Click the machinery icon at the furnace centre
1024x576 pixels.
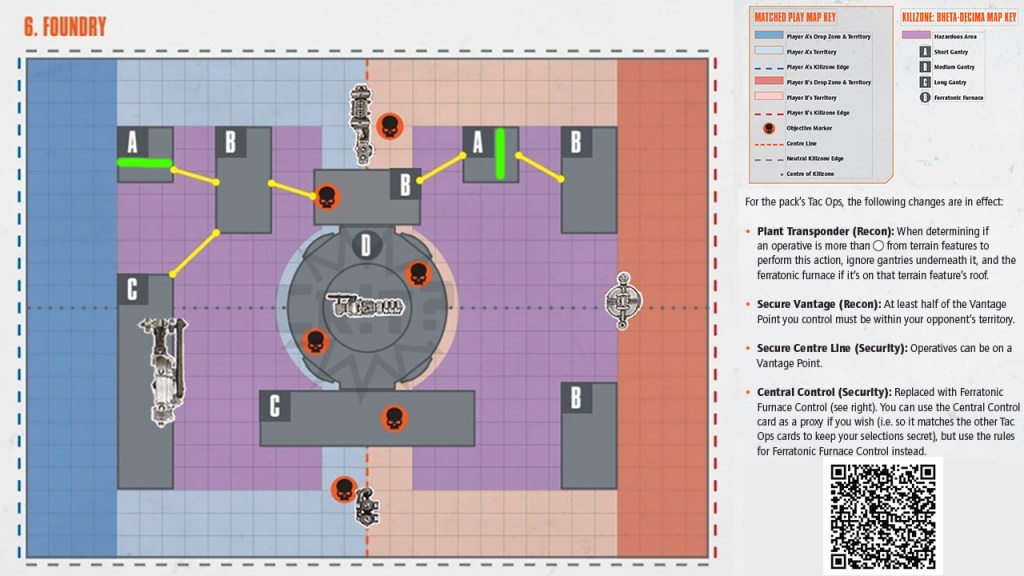point(366,305)
